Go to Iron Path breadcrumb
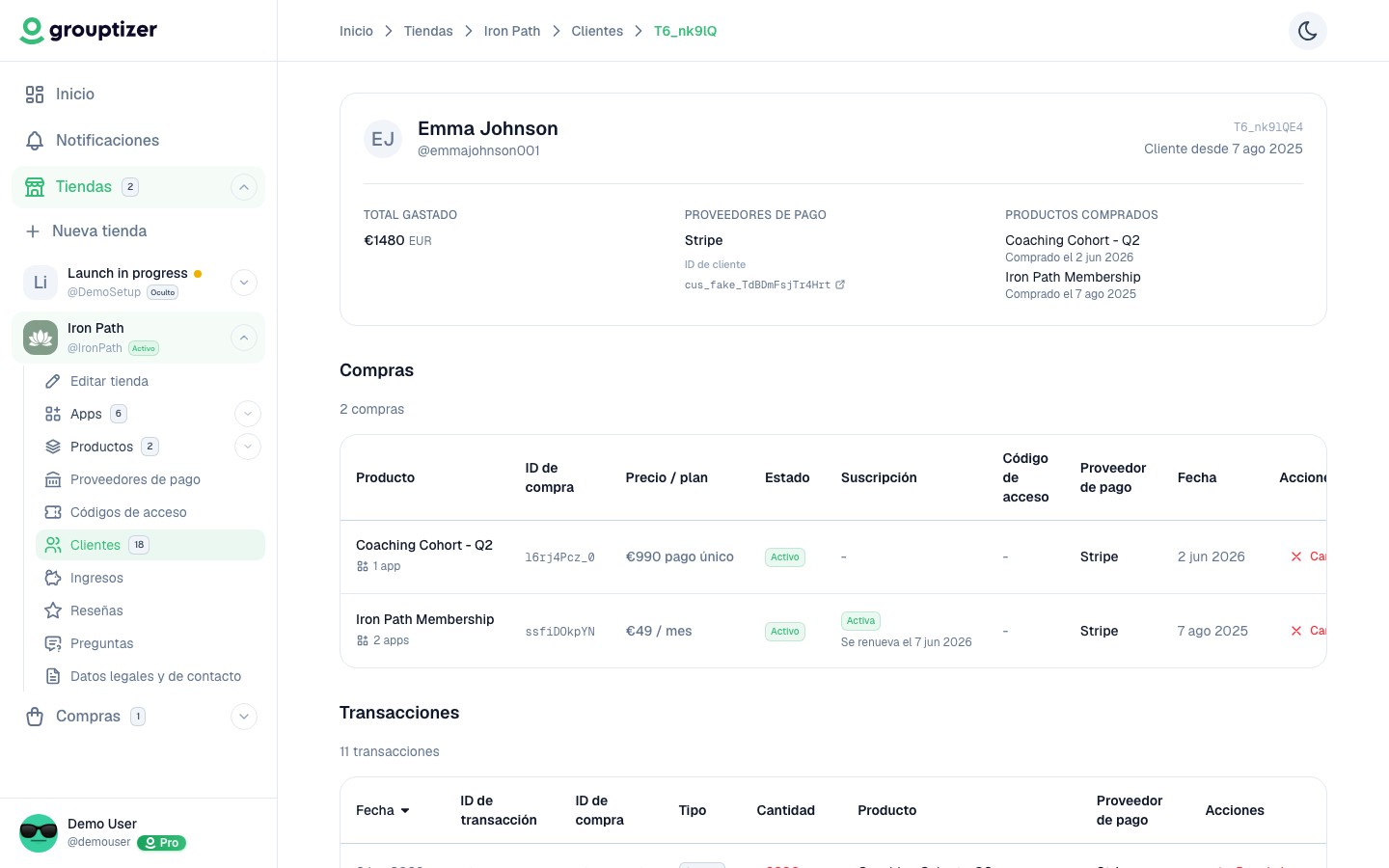The image size is (1389, 868). tap(512, 31)
